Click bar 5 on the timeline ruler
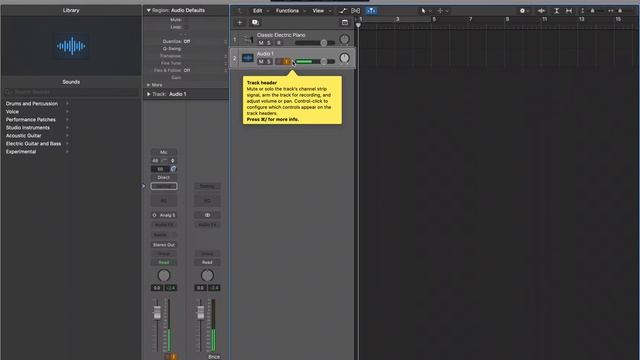This screenshot has width=640, height=360. point(434,19)
